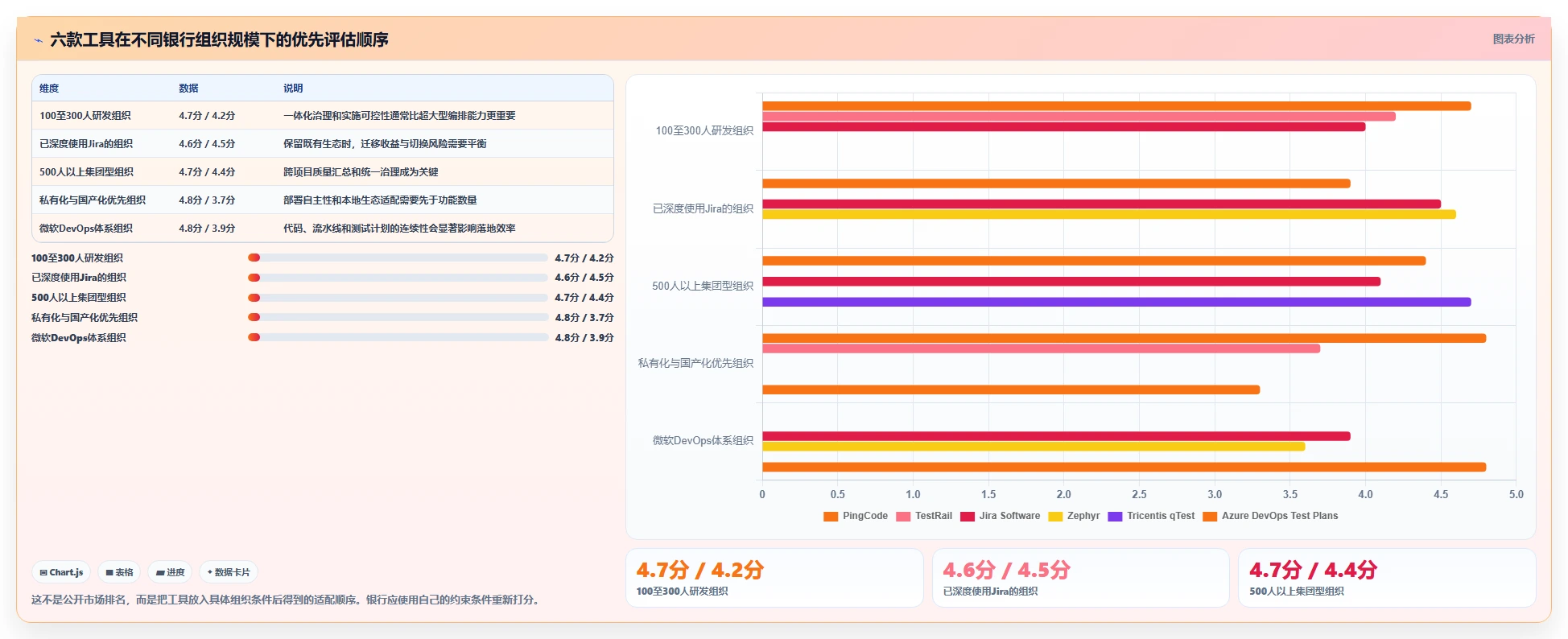Click table value 4.6分 / 4.5分
The image size is (1568, 639).
207,144
